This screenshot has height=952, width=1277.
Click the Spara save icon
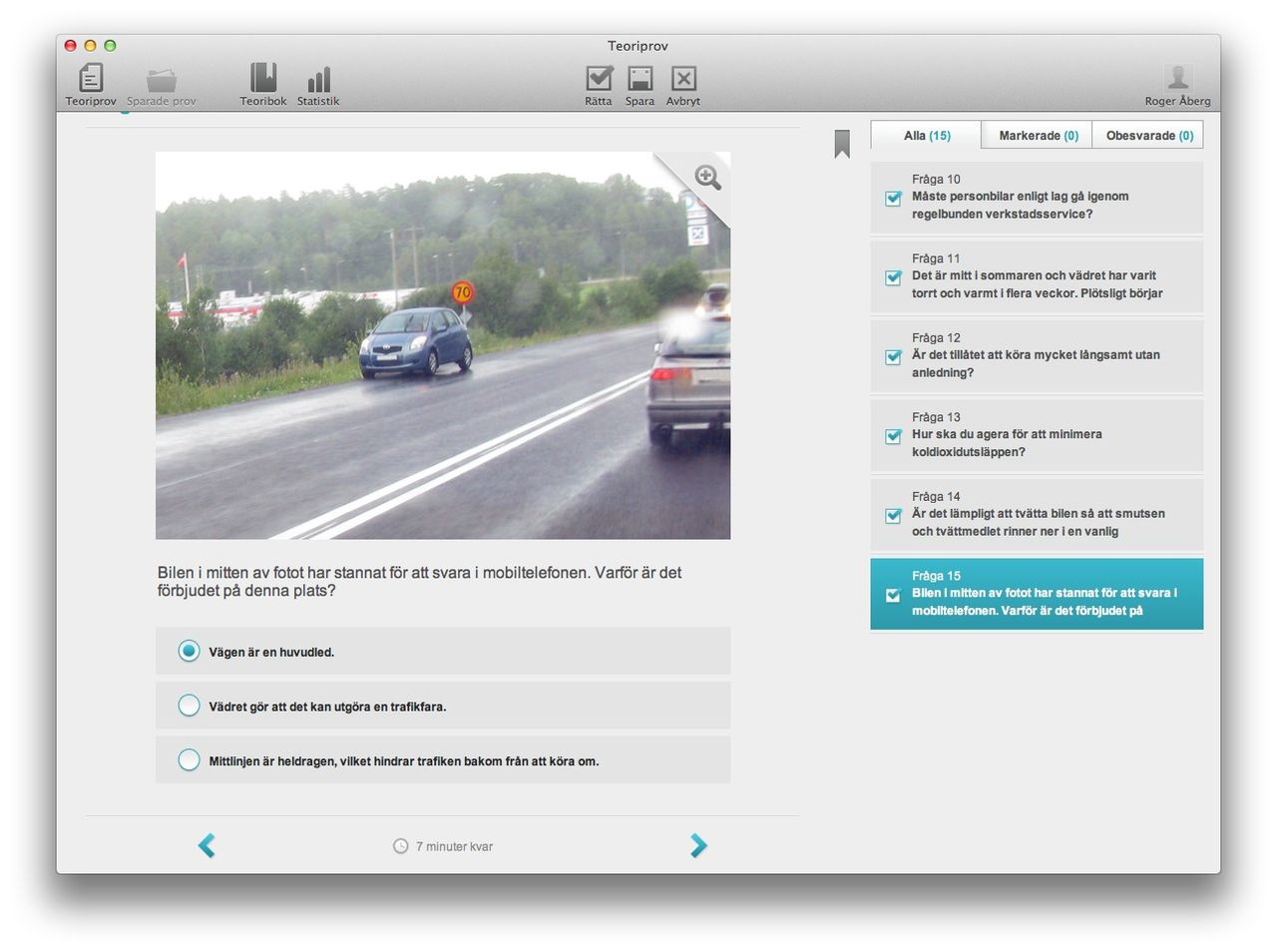(639, 79)
